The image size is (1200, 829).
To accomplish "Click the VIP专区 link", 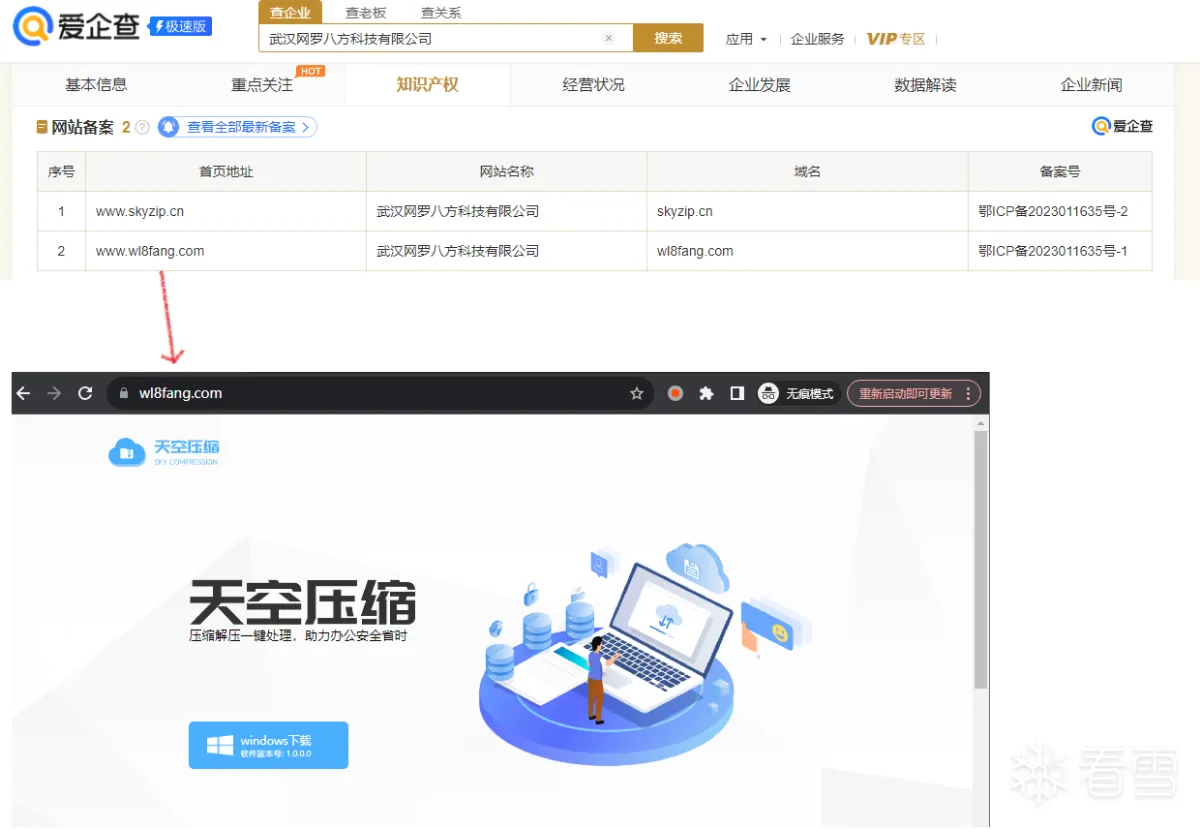I will 896,39.
